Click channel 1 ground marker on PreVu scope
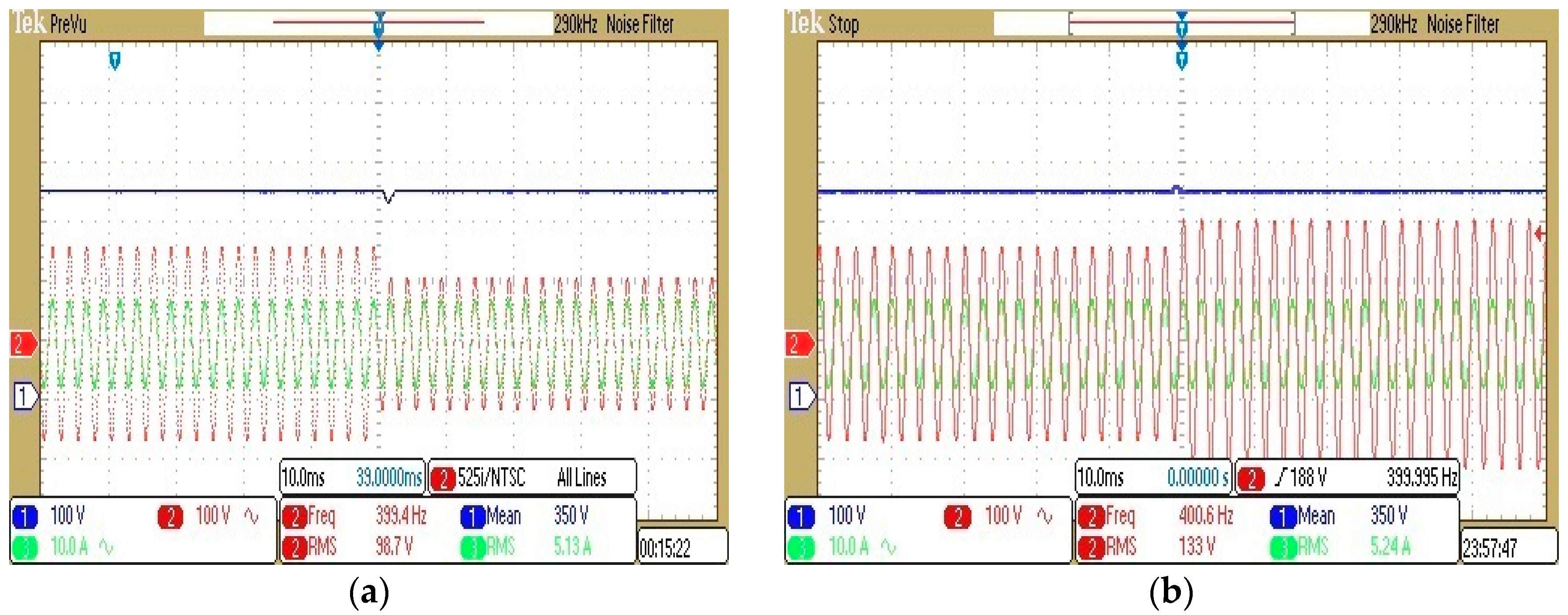The height and width of the screenshot is (615, 1568). pyautogui.click(x=25, y=396)
